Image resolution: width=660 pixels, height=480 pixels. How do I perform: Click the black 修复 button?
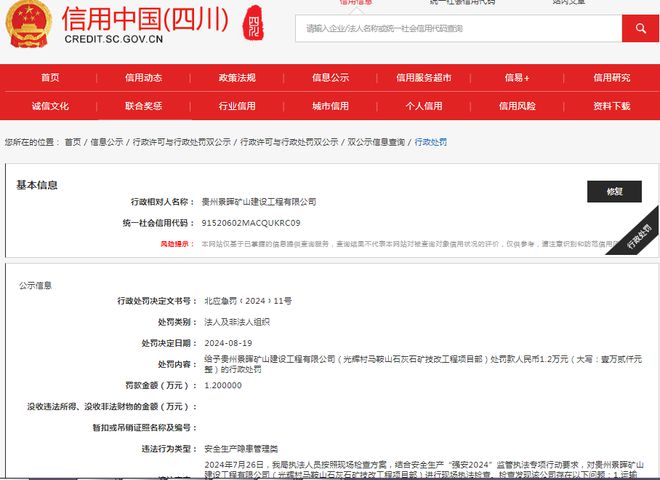pyautogui.click(x=615, y=192)
